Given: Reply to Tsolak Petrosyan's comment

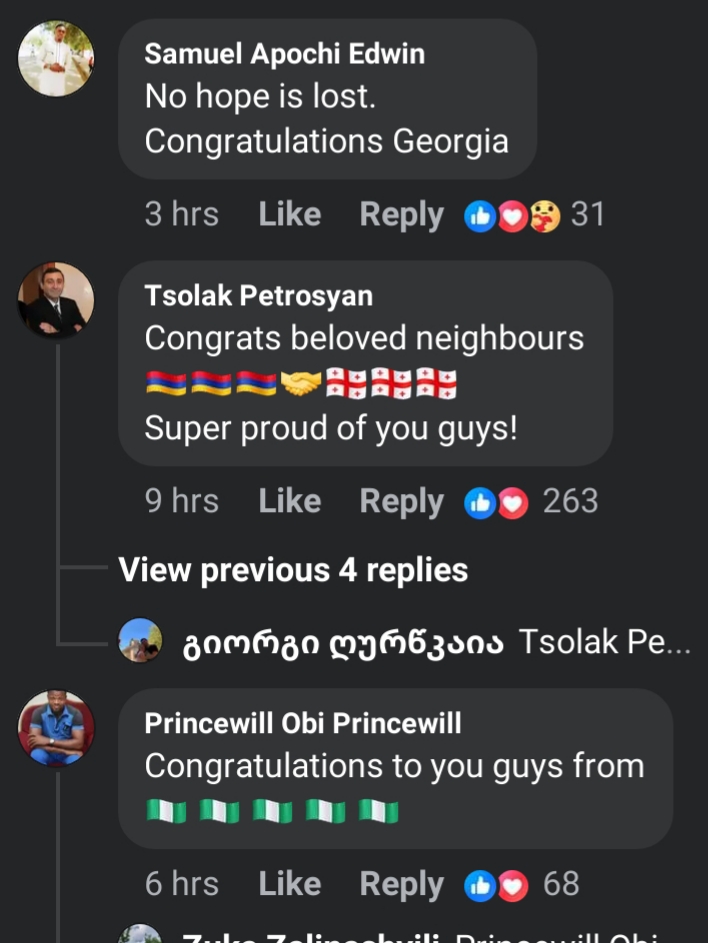Looking at the screenshot, I should tap(401, 502).
